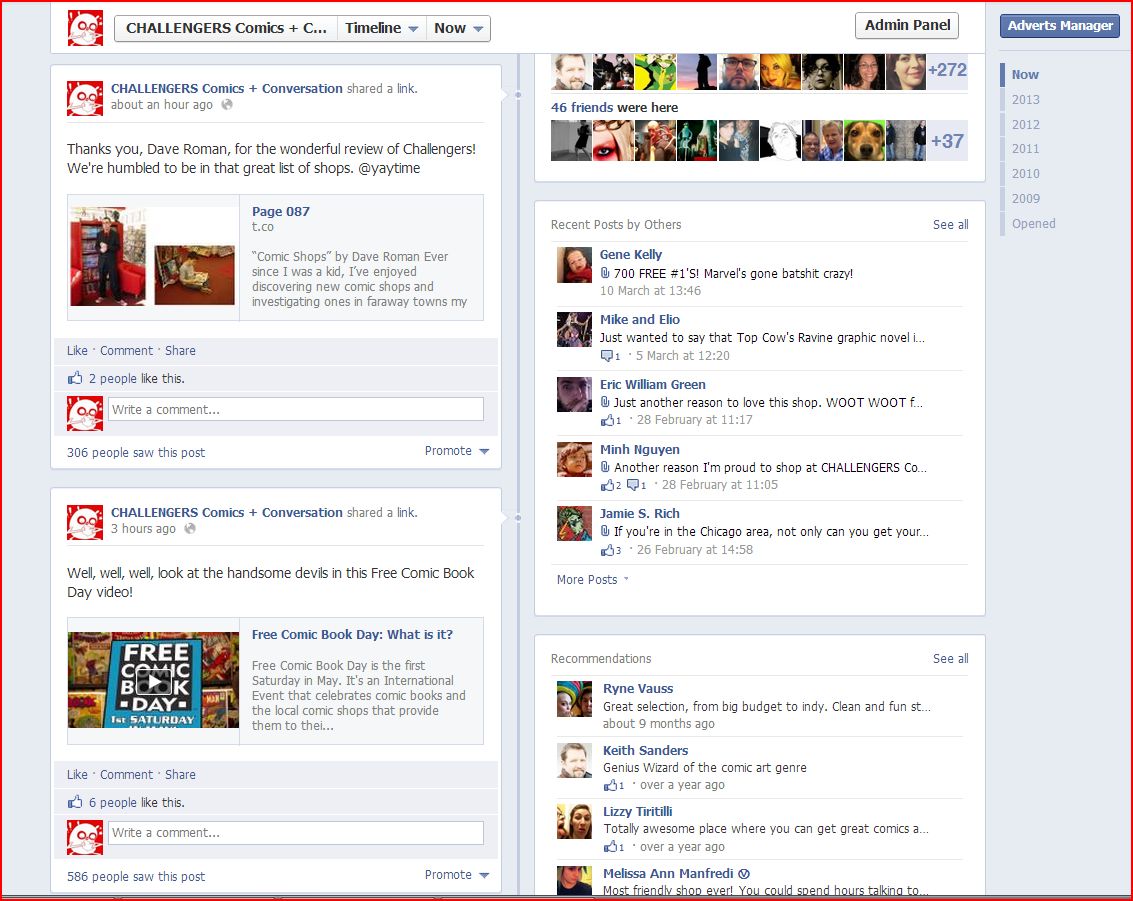
Task: Open Mike and Elio's profile picture
Action: point(574,329)
